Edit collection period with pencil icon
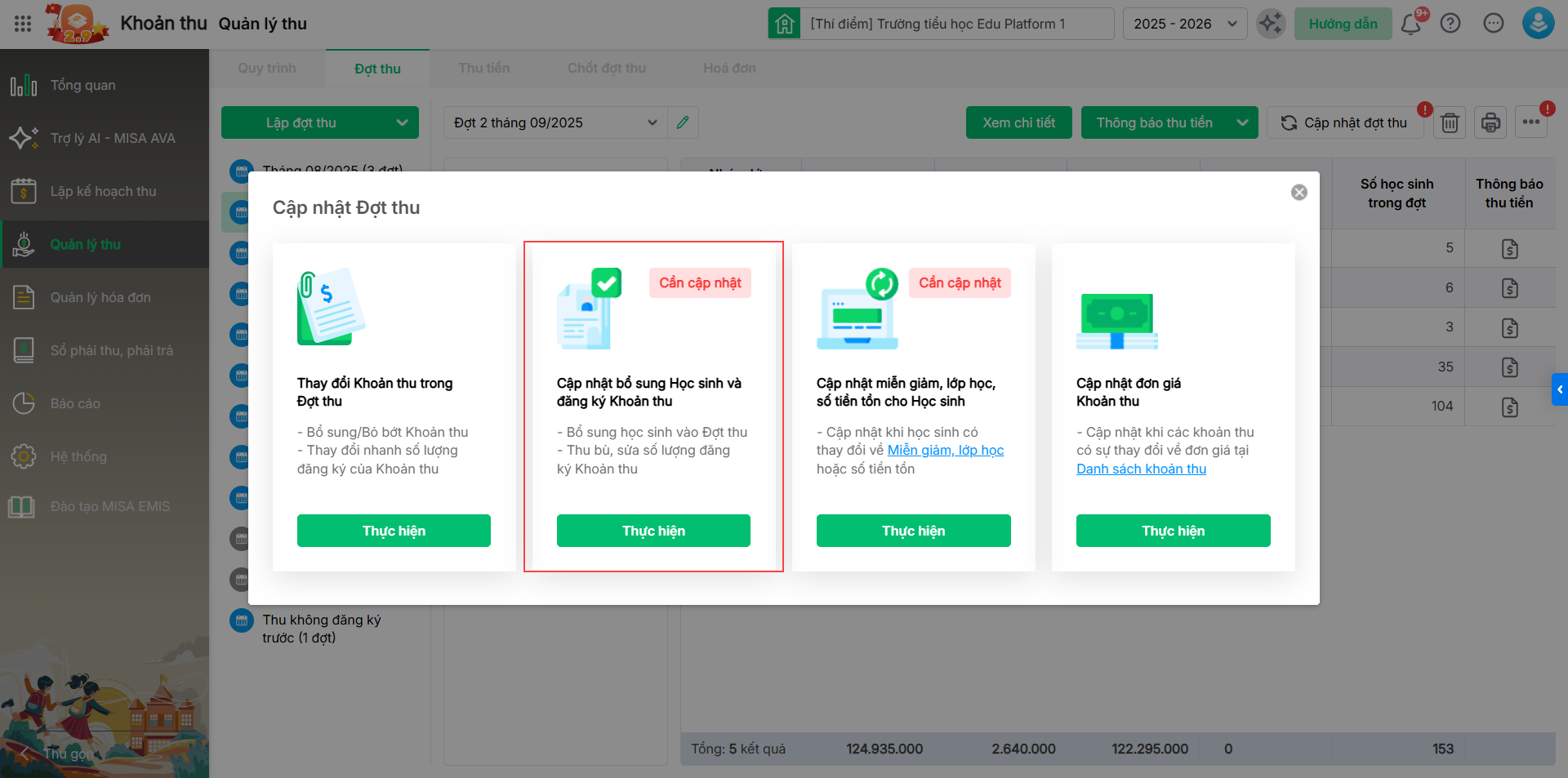The width and height of the screenshot is (1568, 778). [683, 122]
